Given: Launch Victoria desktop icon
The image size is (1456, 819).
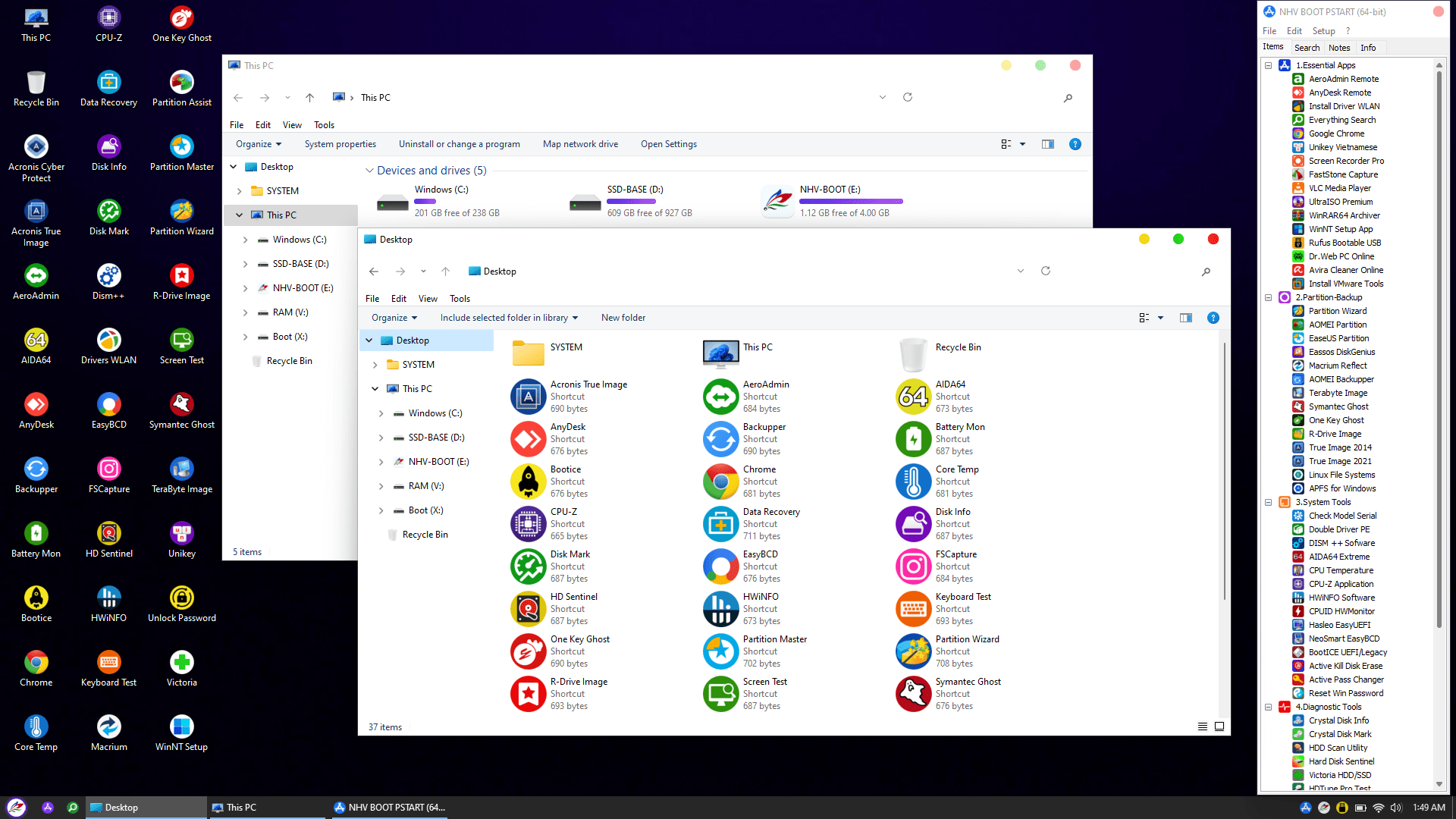Looking at the screenshot, I should [182, 669].
